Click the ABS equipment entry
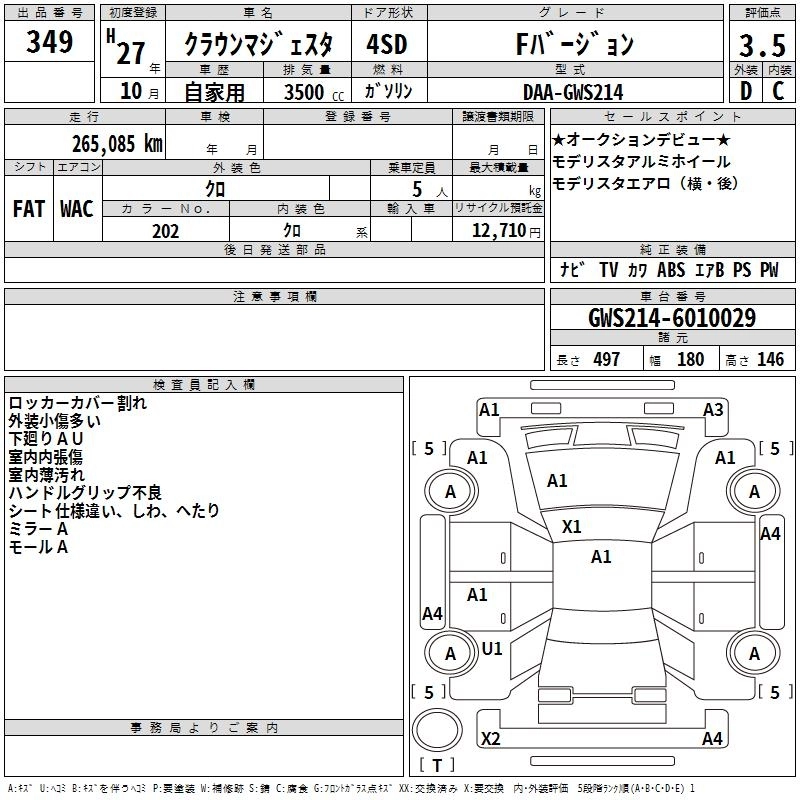The width and height of the screenshot is (800, 800). click(671, 269)
